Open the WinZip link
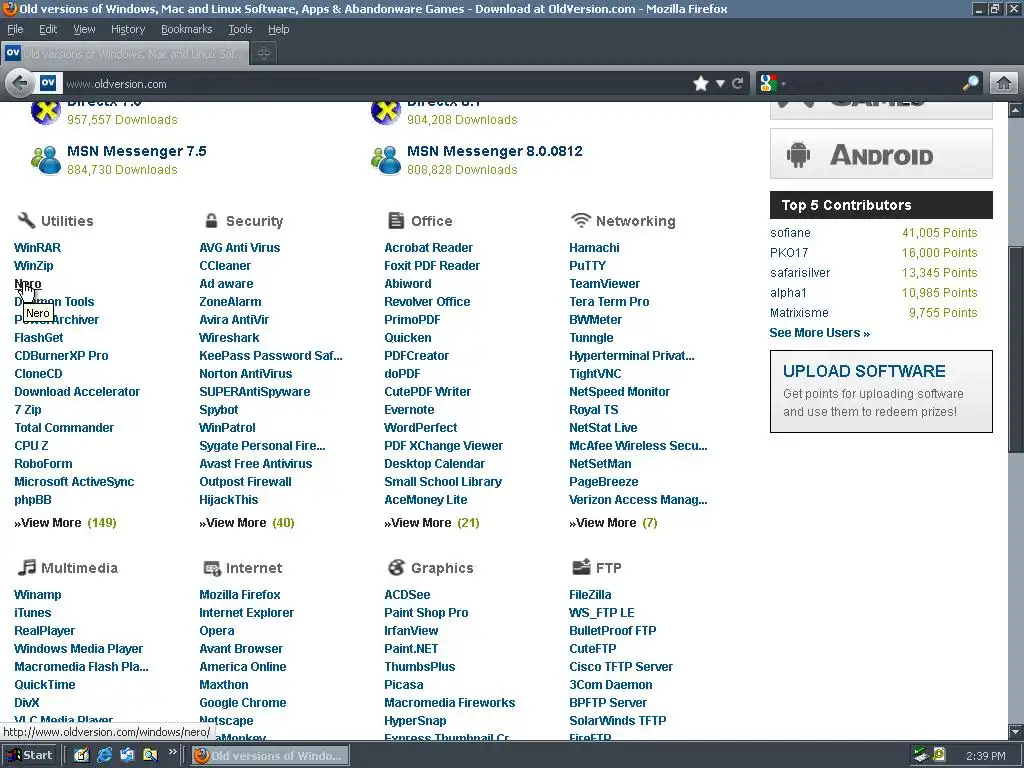 point(34,266)
